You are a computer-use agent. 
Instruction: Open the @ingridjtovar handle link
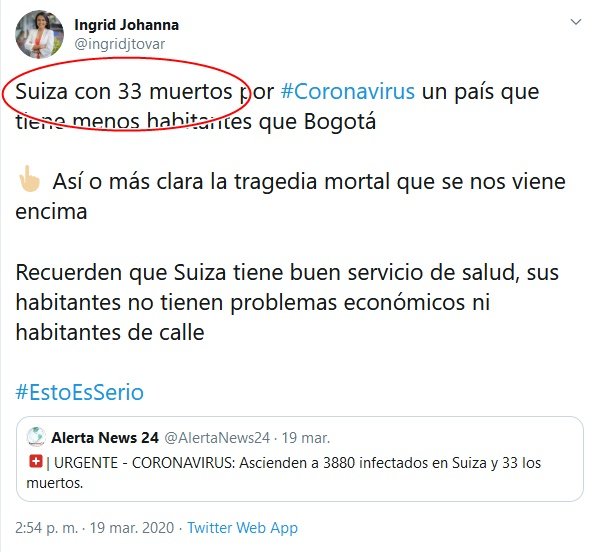click(x=119, y=44)
